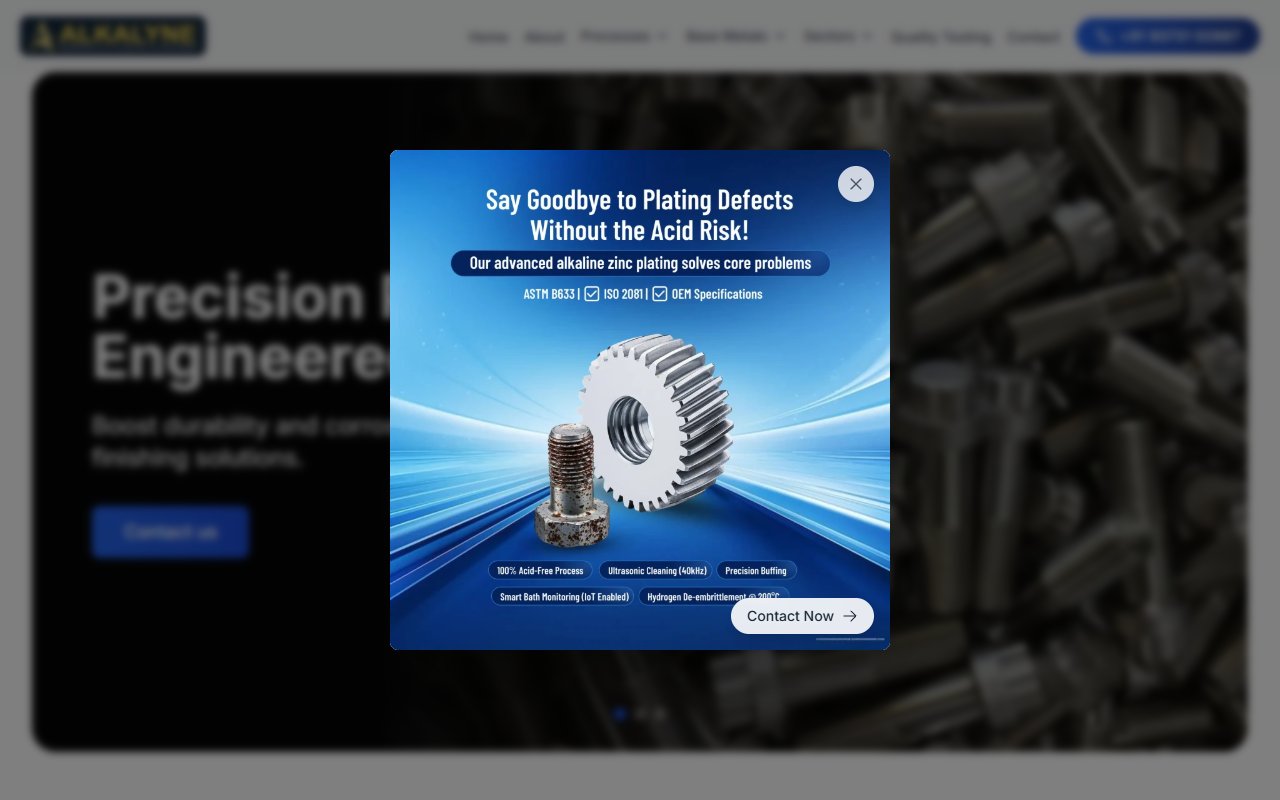1280x800 pixels.
Task: Click the blue phone number button
Action: [x=1167, y=36]
